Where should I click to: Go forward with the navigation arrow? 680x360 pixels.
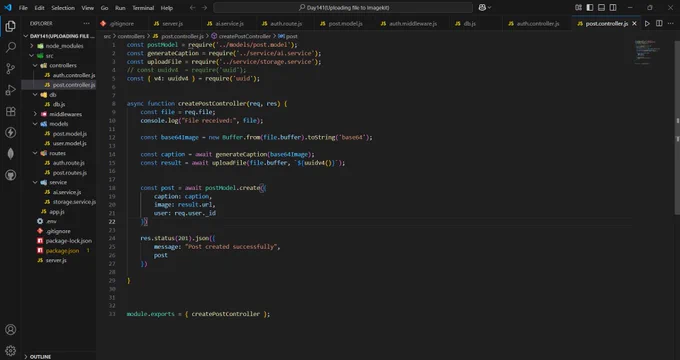(x=204, y=8)
